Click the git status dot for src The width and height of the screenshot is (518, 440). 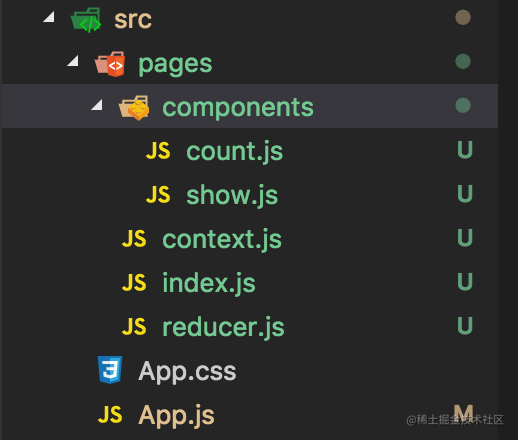[463, 17]
